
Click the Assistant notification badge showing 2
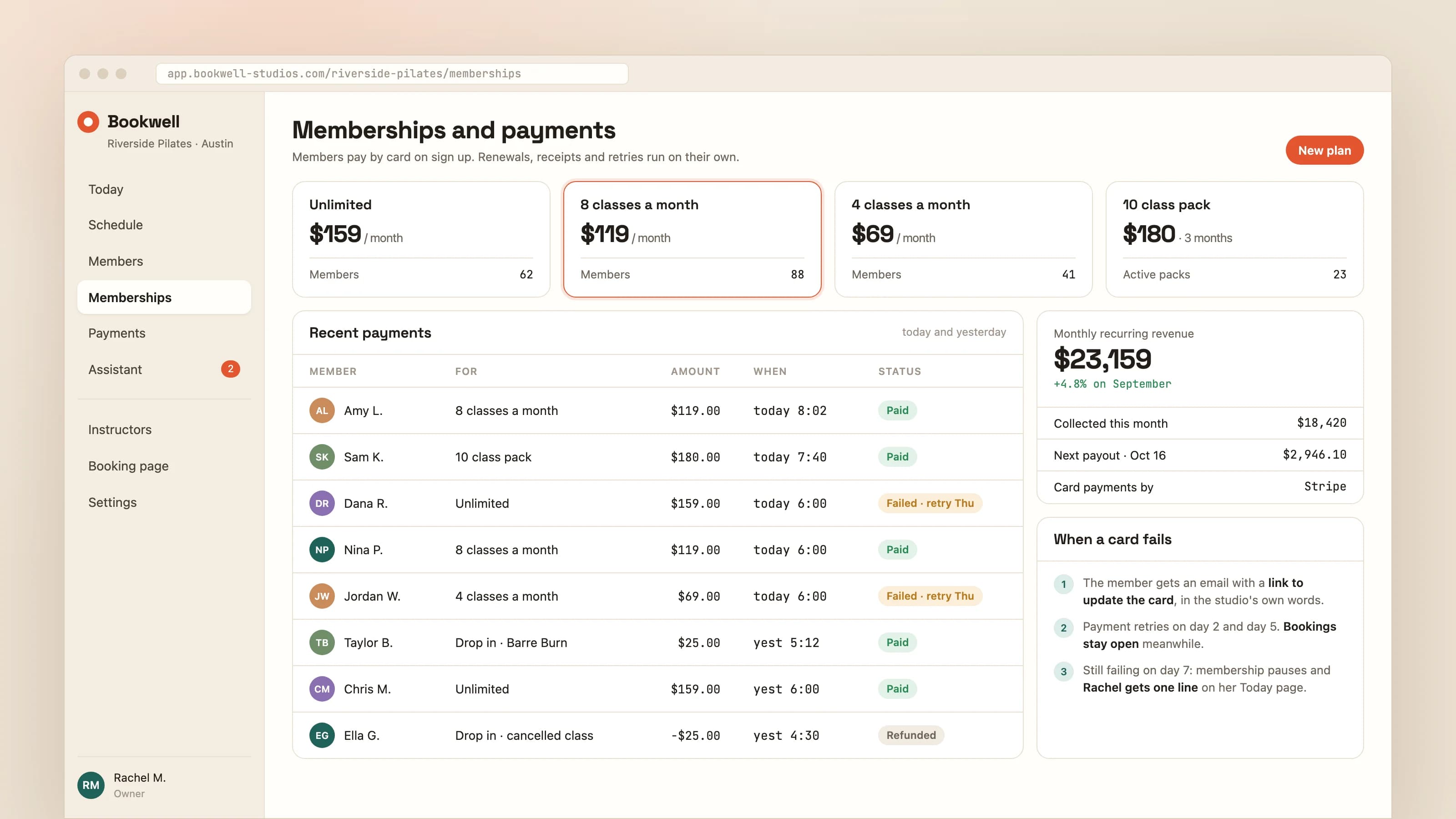click(x=230, y=369)
